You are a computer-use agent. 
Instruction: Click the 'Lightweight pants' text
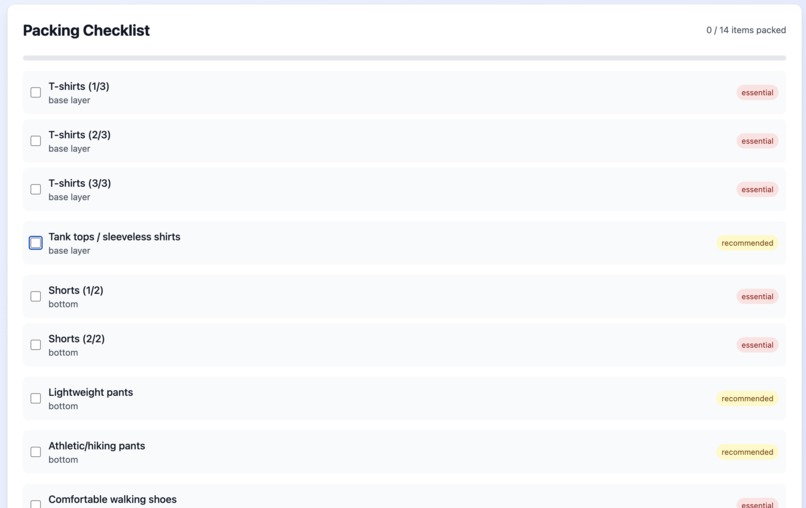(90, 392)
